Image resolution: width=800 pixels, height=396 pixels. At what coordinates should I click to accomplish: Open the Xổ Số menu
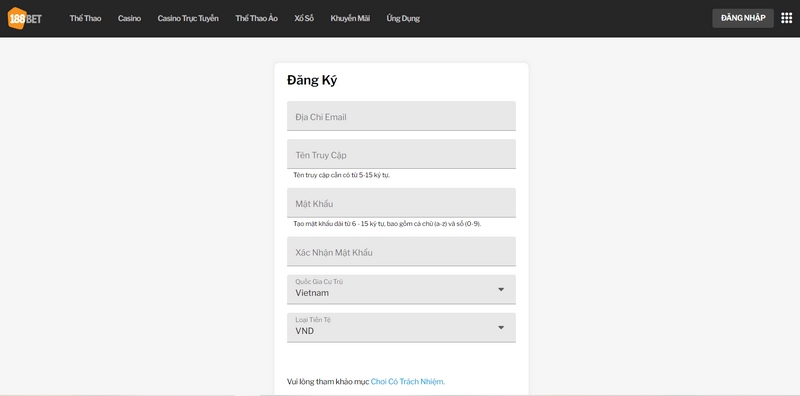coord(304,18)
